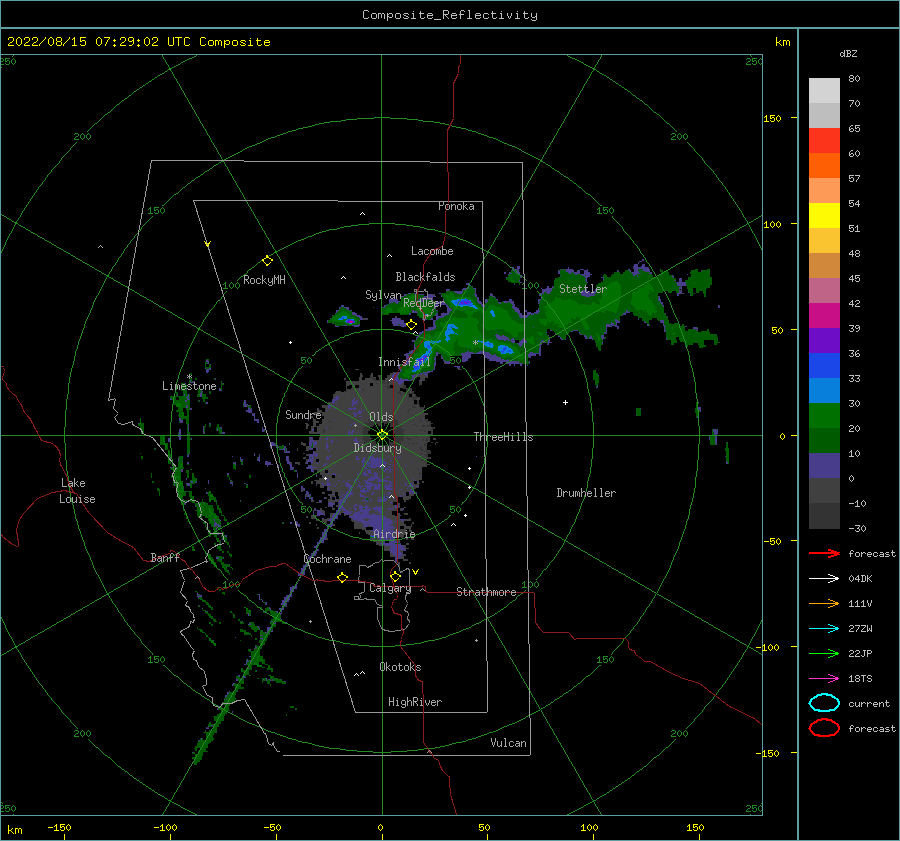This screenshot has height=841, width=900.
Task: Click the red forecast ellipse legend icon
Action: tap(824, 728)
